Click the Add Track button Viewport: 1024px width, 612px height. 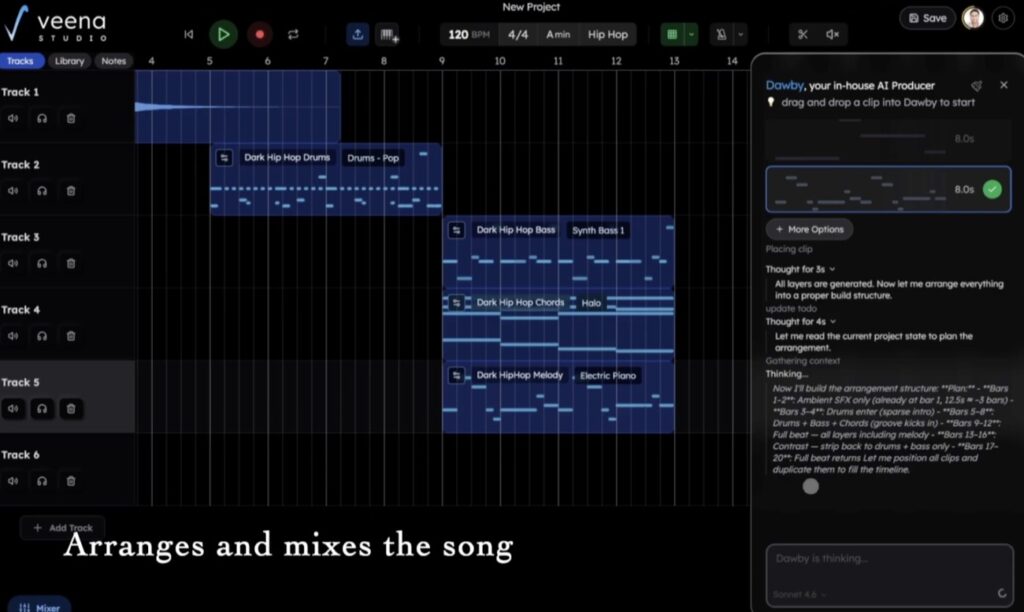(63, 528)
